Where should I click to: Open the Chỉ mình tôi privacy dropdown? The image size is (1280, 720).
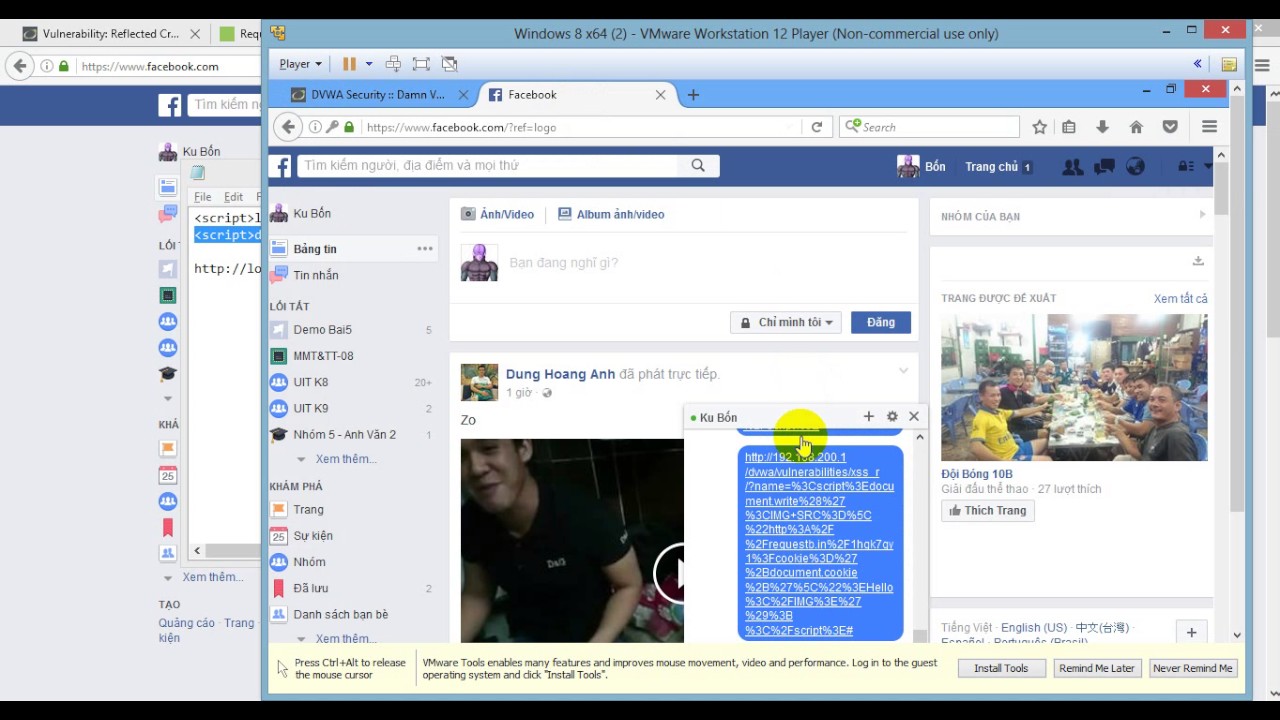tap(786, 322)
